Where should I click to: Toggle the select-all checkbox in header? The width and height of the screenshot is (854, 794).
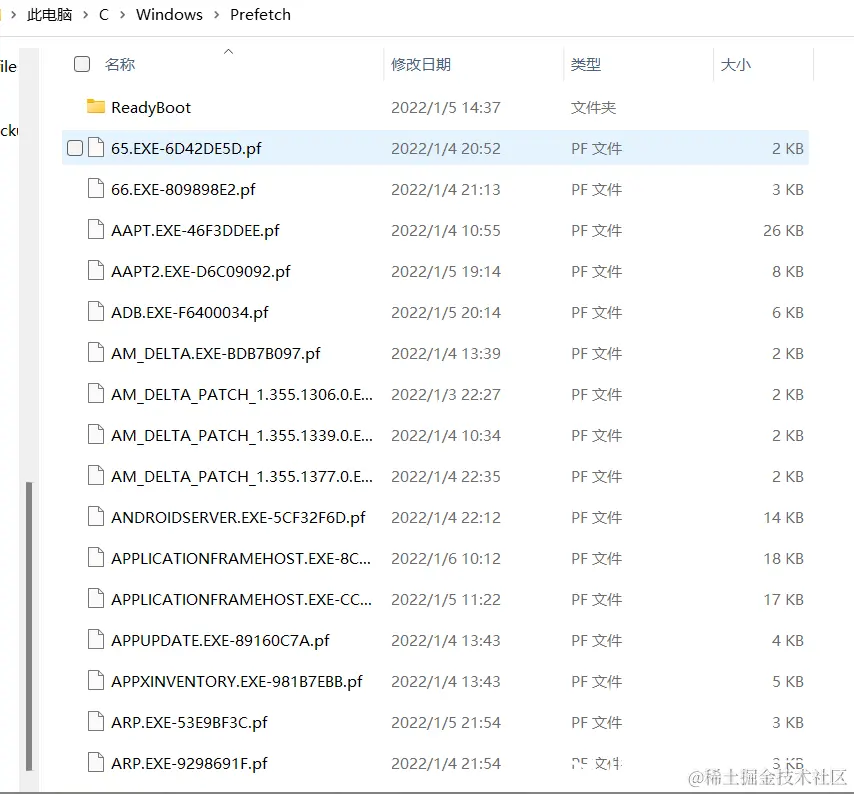click(x=82, y=64)
